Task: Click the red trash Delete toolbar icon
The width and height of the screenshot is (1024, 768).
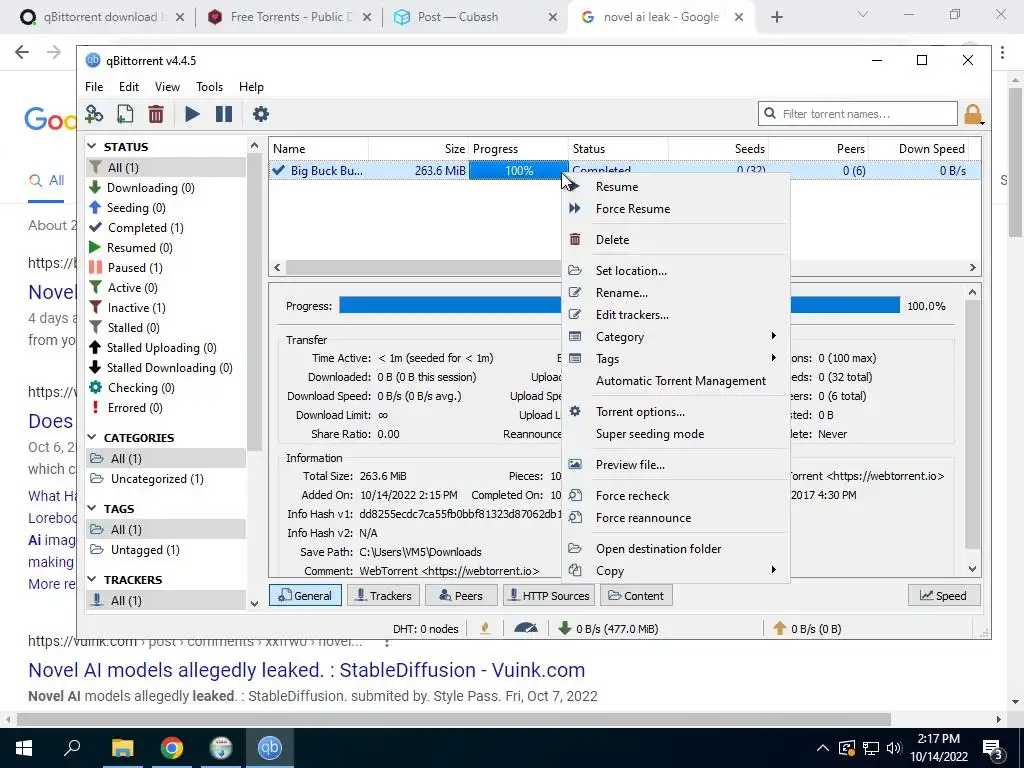Action: (x=155, y=114)
